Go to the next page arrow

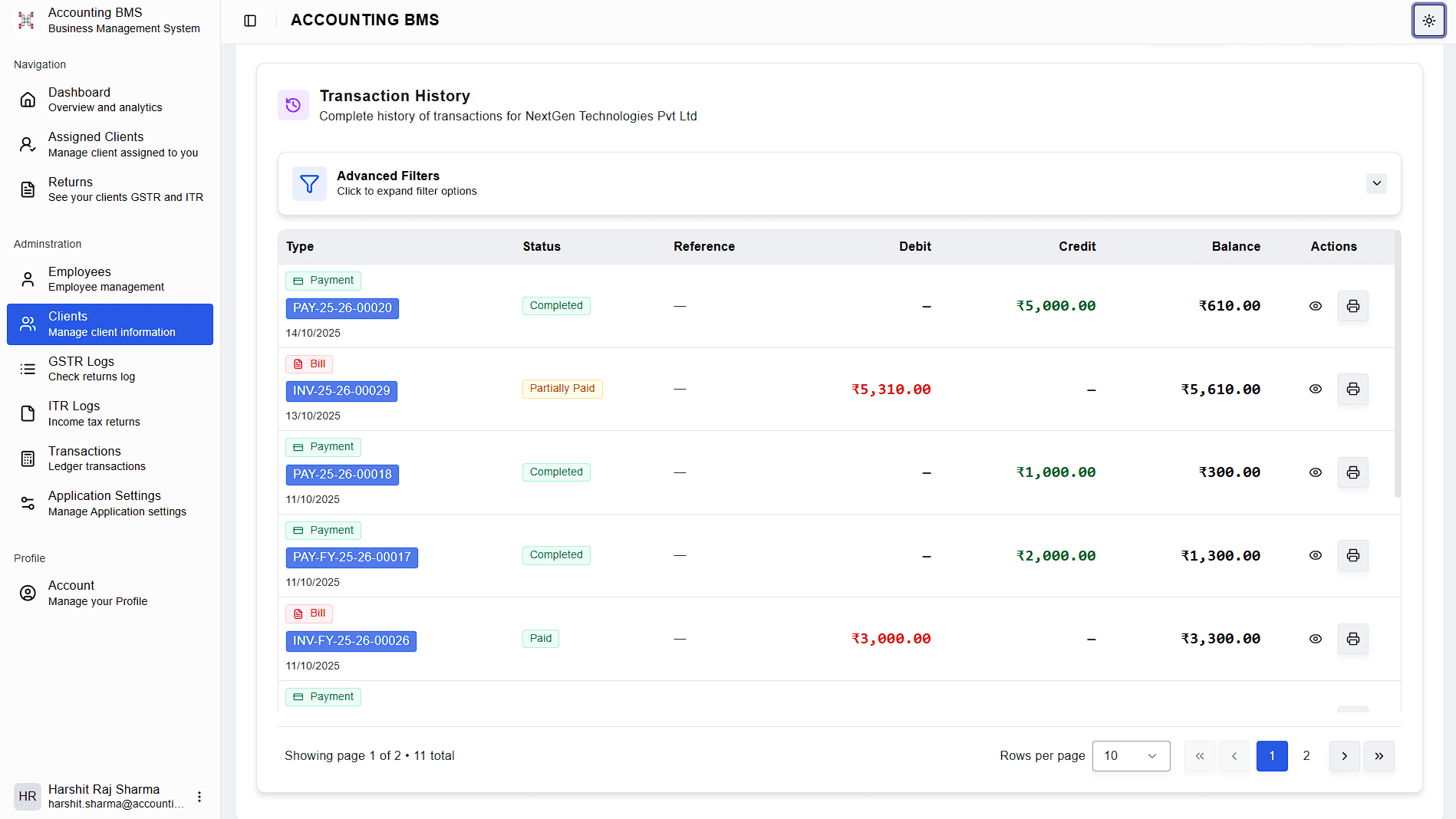(x=1344, y=756)
